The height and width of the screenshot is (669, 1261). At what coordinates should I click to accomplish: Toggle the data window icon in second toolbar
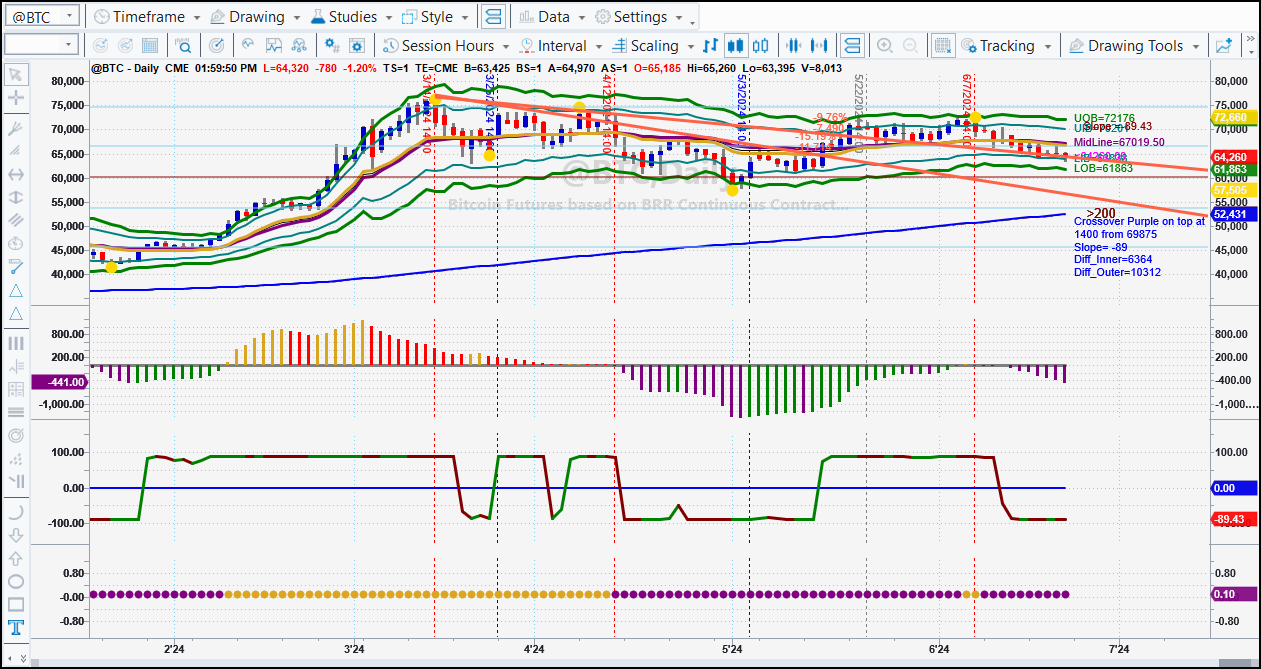click(852, 45)
